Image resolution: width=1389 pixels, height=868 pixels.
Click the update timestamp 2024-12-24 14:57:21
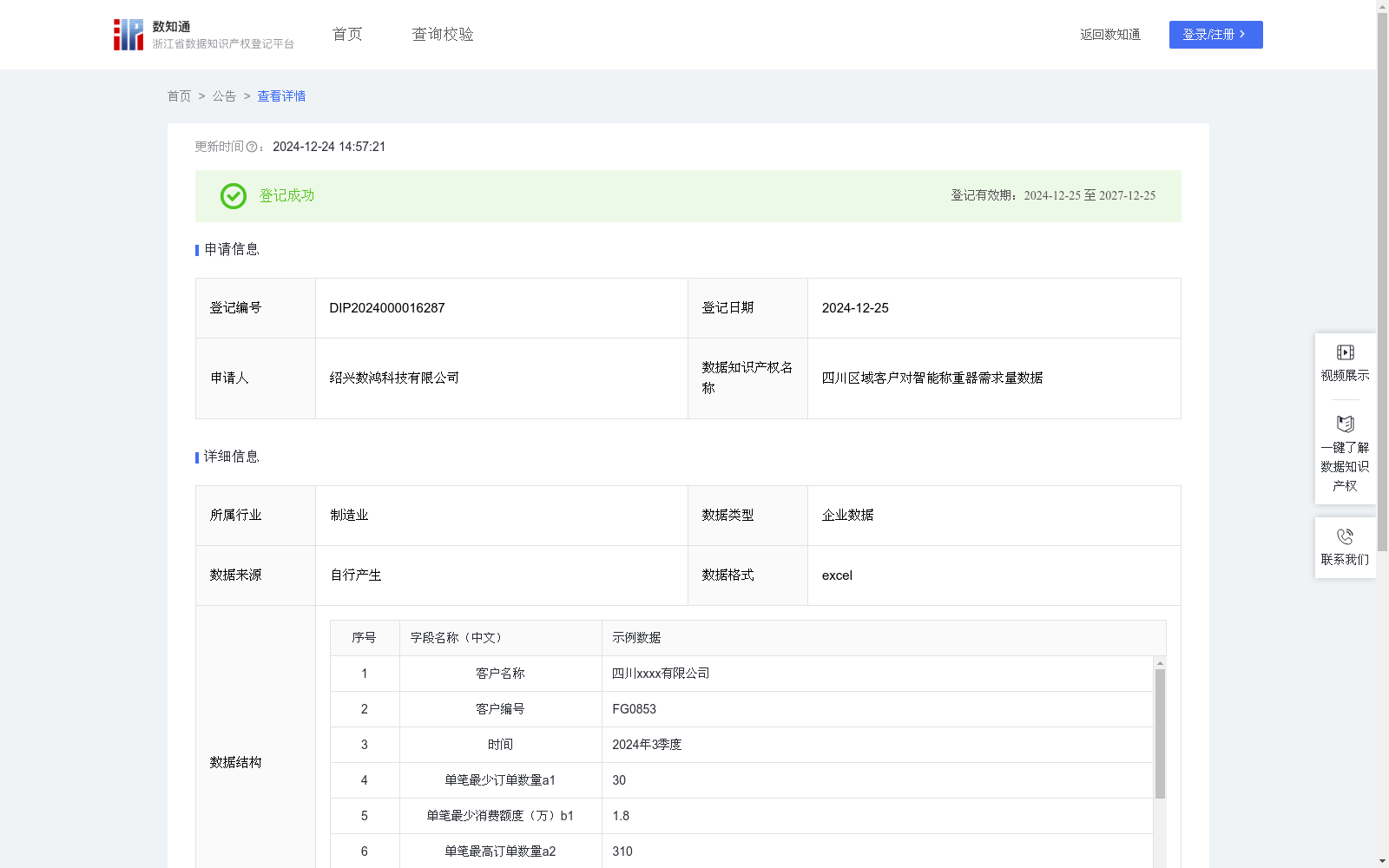[x=329, y=147]
